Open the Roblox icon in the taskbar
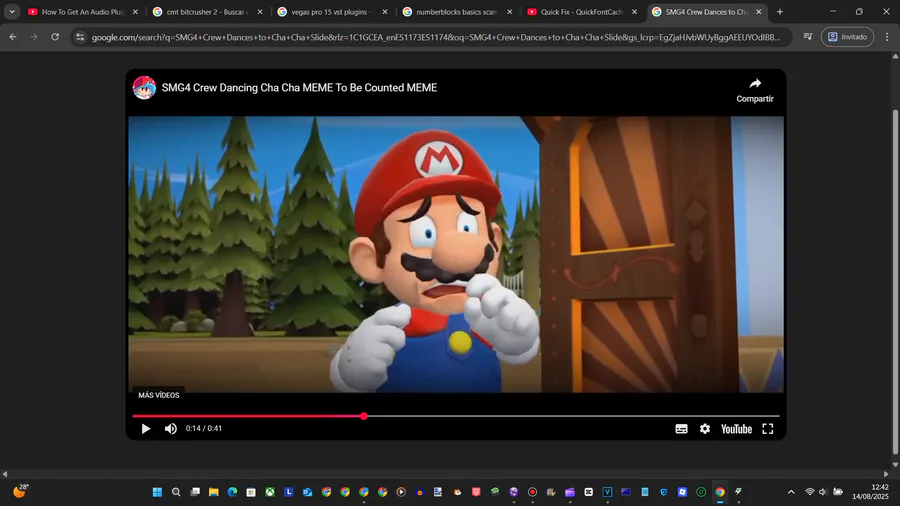This screenshot has height=506, width=900. tap(682, 492)
